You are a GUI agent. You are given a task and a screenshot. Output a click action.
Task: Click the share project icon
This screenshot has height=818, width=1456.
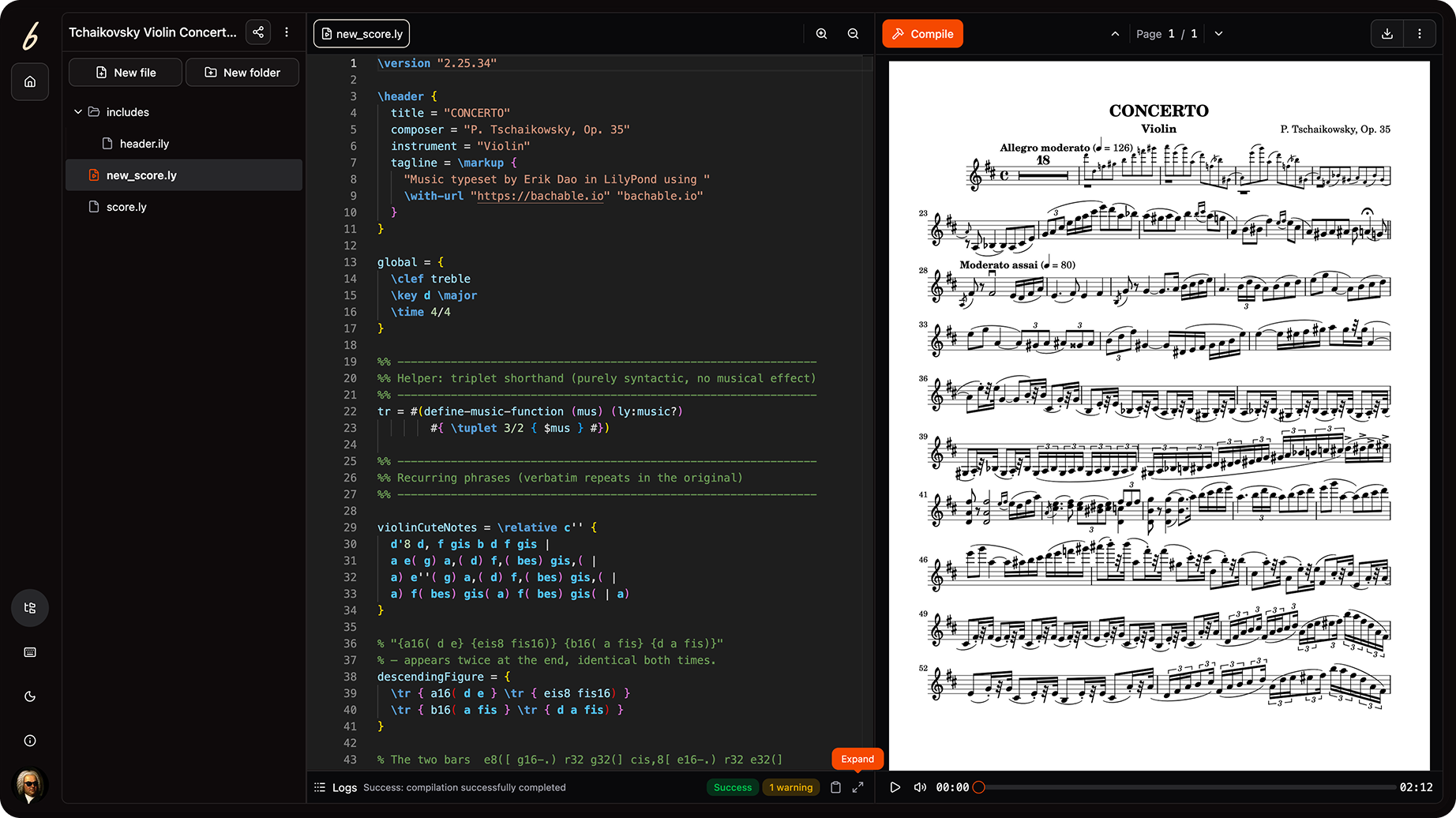[258, 32]
